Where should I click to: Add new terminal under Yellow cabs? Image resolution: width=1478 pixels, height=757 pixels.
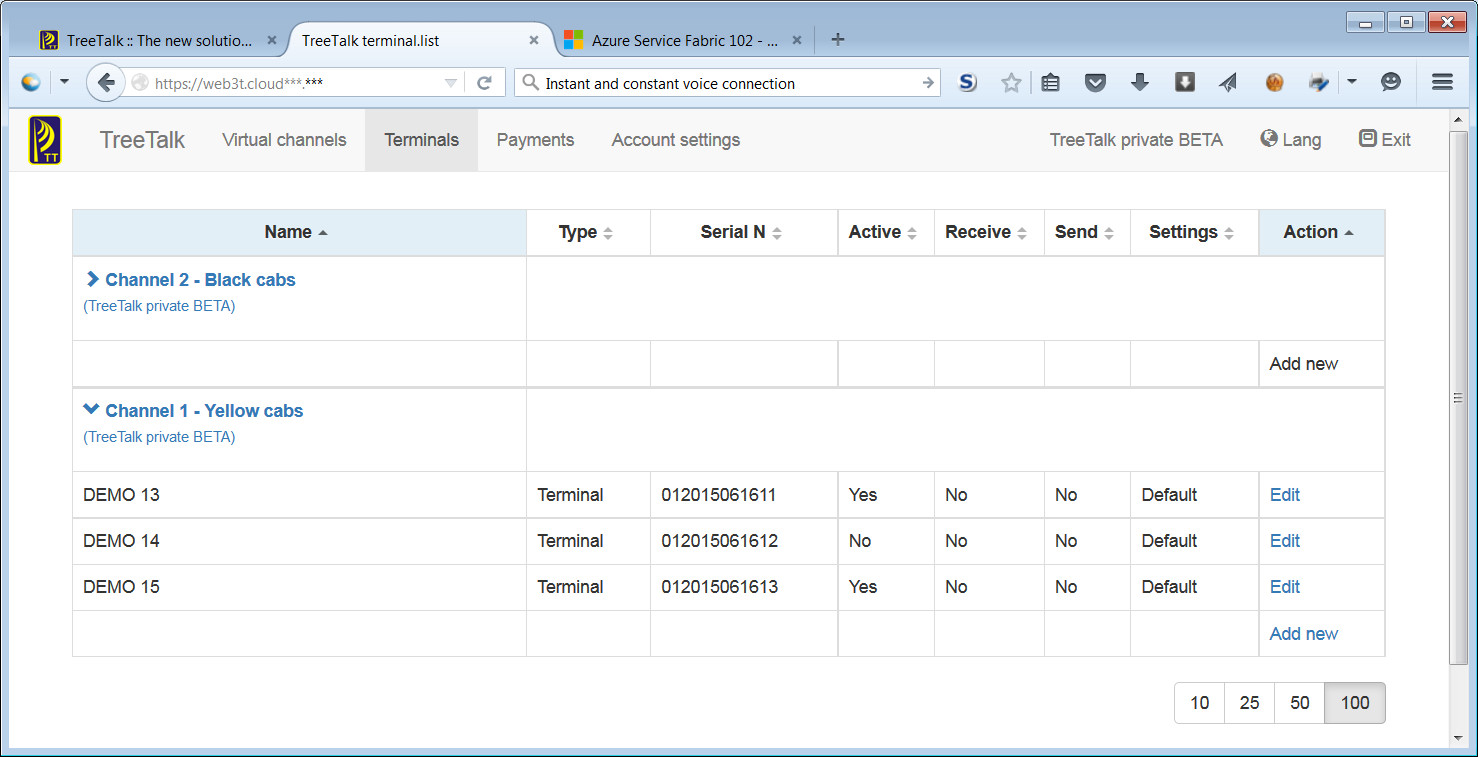tap(1304, 634)
